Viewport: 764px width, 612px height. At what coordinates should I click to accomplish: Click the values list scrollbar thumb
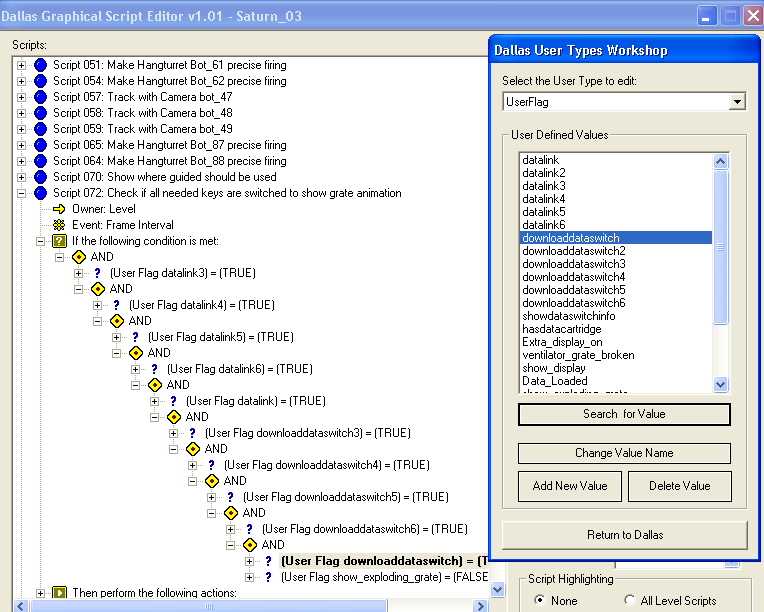point(720,247)
